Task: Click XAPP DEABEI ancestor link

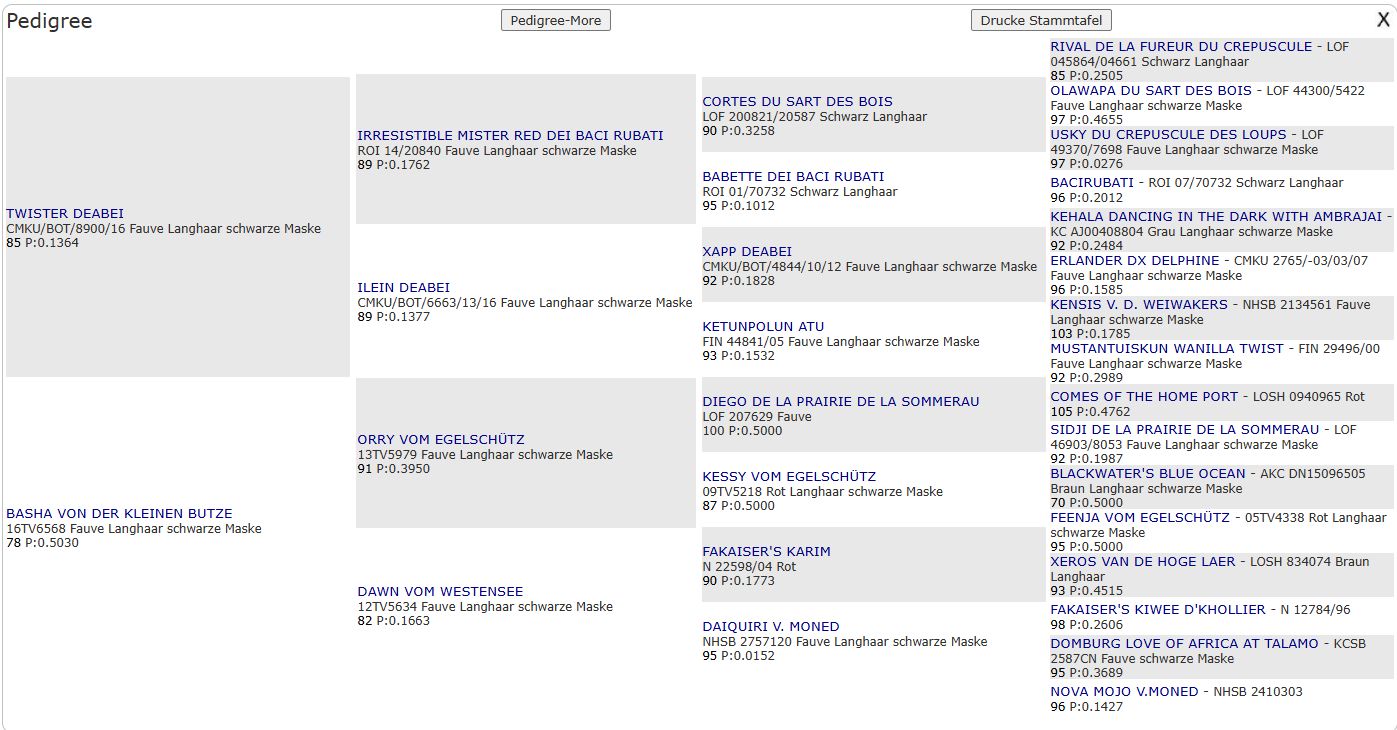Action: tap(746, 251)
